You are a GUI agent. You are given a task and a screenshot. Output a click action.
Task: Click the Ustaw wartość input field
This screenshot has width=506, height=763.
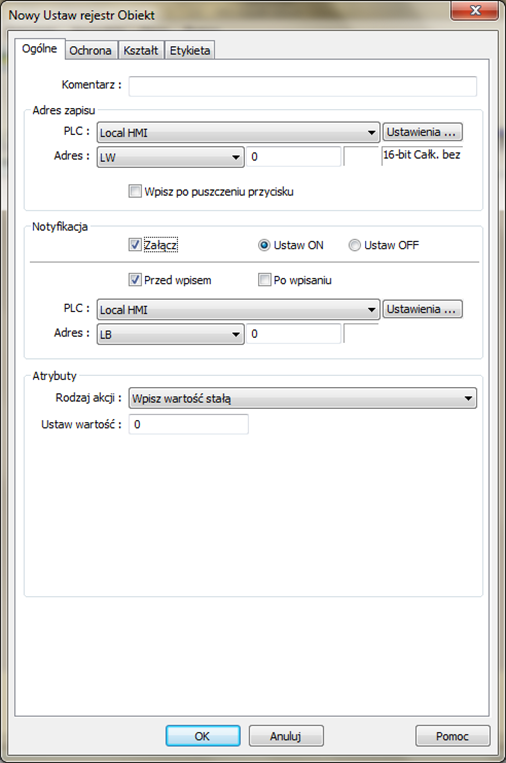[x=189, y=424]
